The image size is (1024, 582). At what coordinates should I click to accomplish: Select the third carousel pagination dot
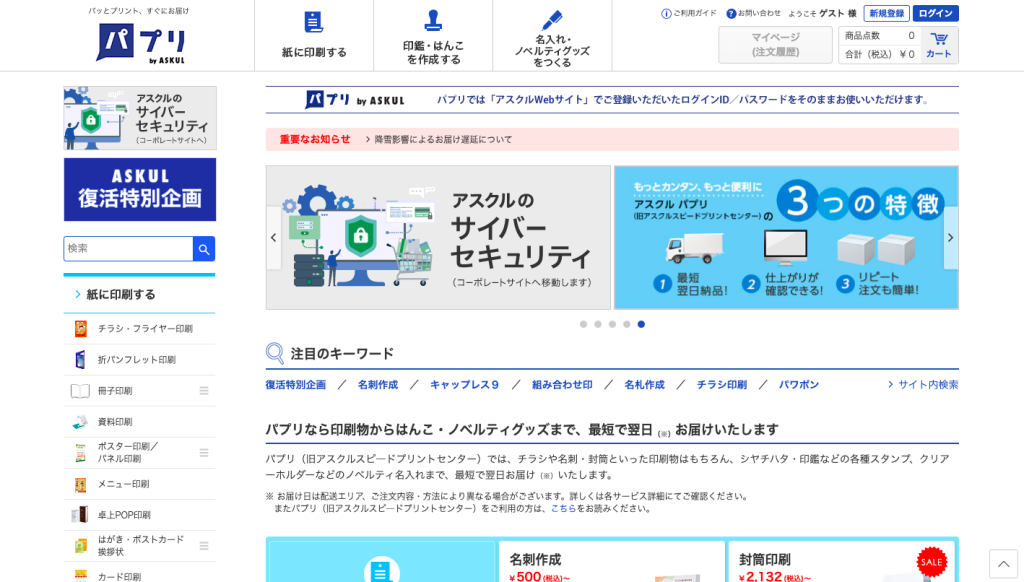point(612,324)
